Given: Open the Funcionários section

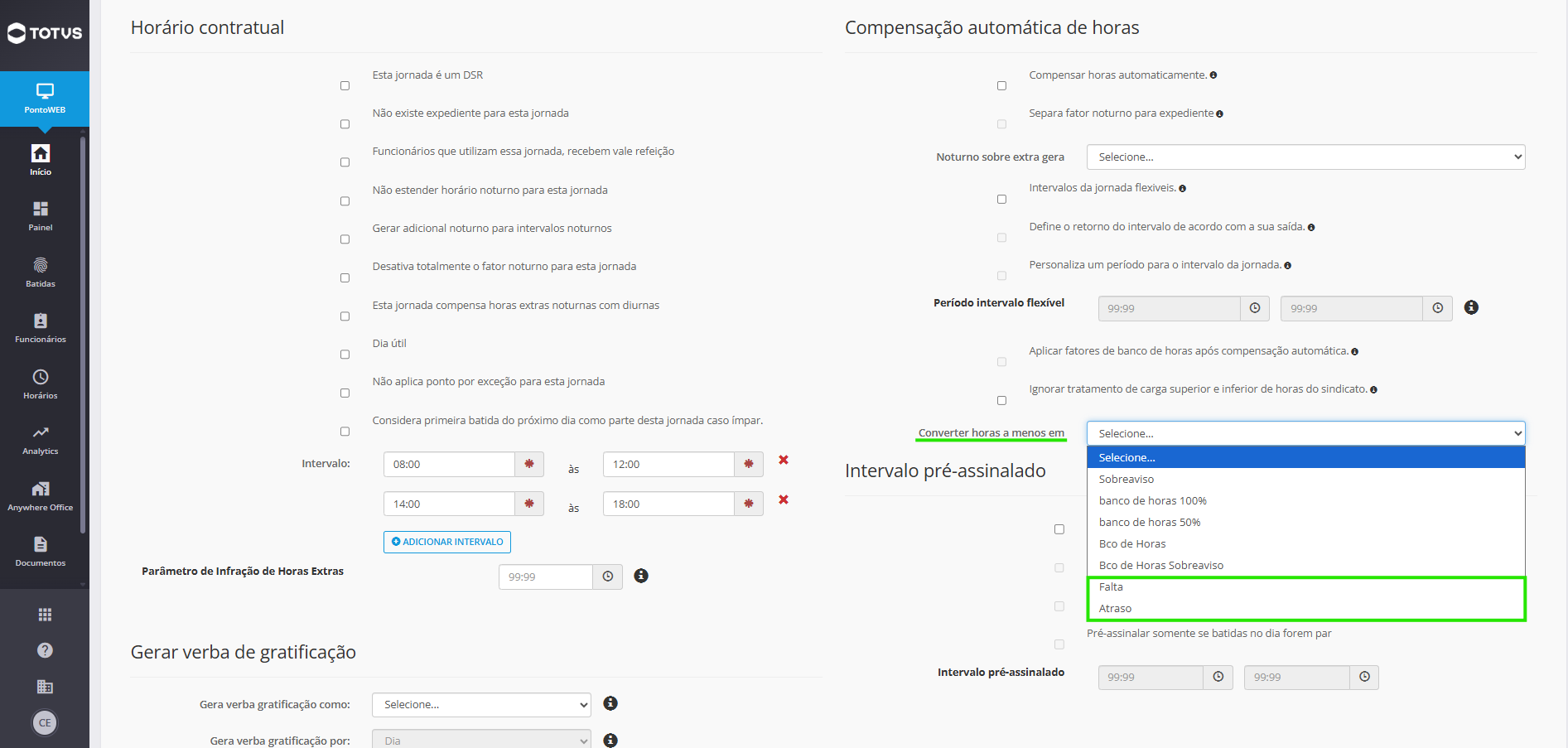Looking at the screenshot, I should pyautogui.click(x=41, y=327).
